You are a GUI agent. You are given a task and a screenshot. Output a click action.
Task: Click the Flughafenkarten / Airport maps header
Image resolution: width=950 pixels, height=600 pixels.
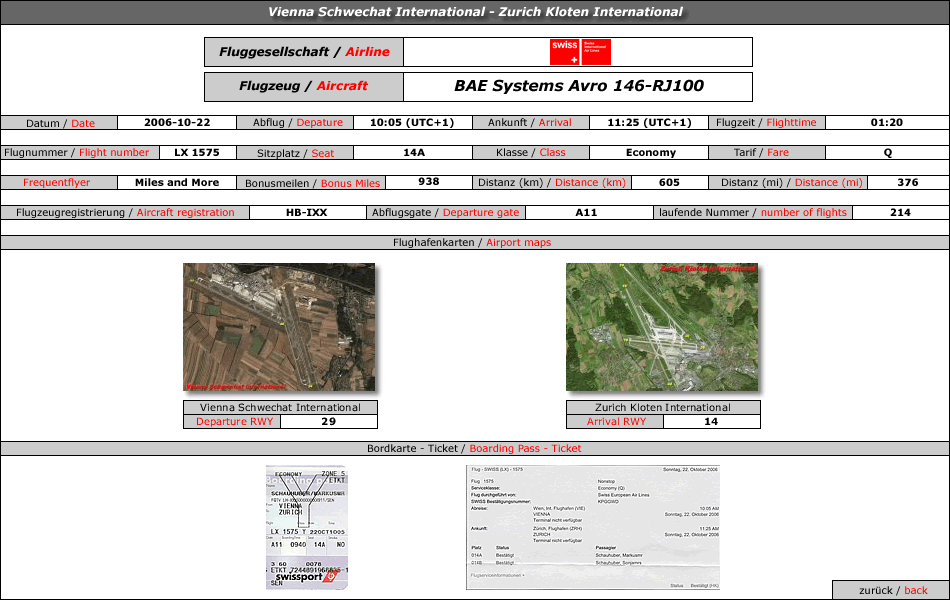pyautogui.click(x=472, y=242)
